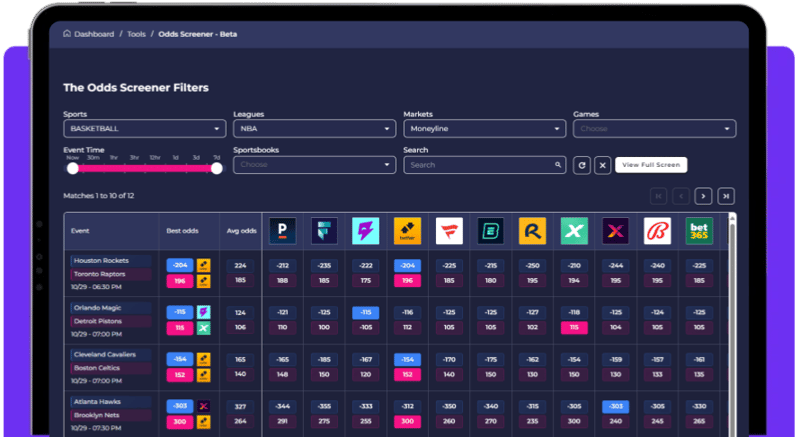This screenshot has height=437, width=800.
Task: Click the Best odds column header
Action: tap(182, 231)
